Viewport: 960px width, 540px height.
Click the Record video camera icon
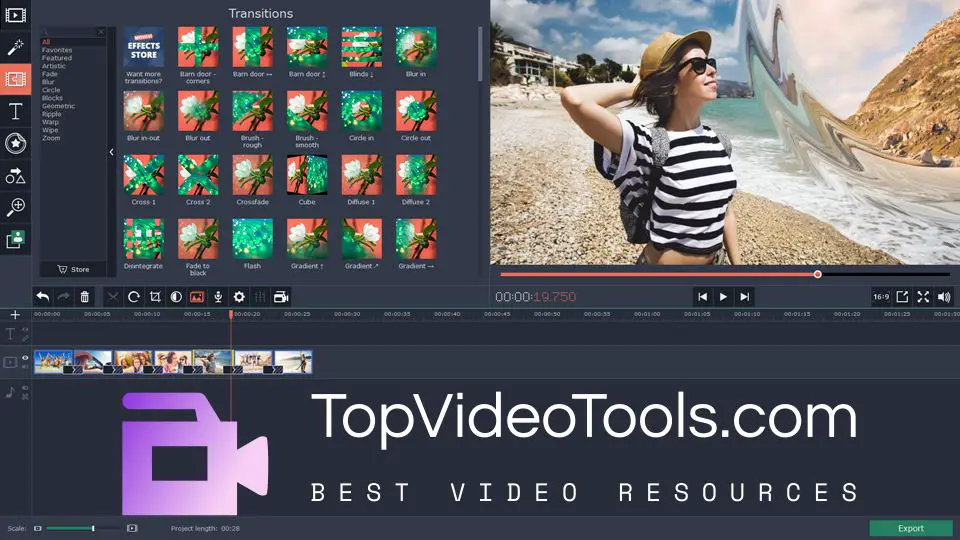tap(281, 297)
